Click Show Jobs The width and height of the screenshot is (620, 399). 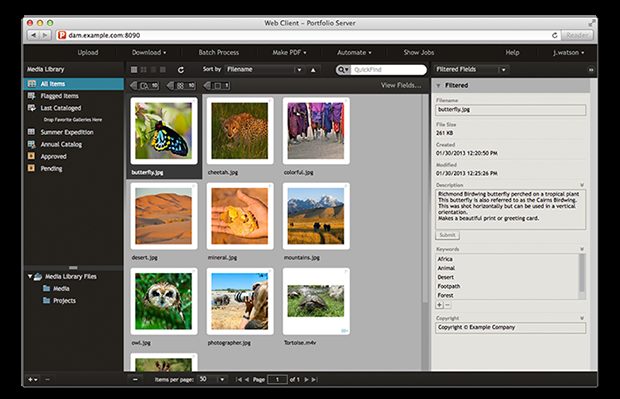coord(419,53)
